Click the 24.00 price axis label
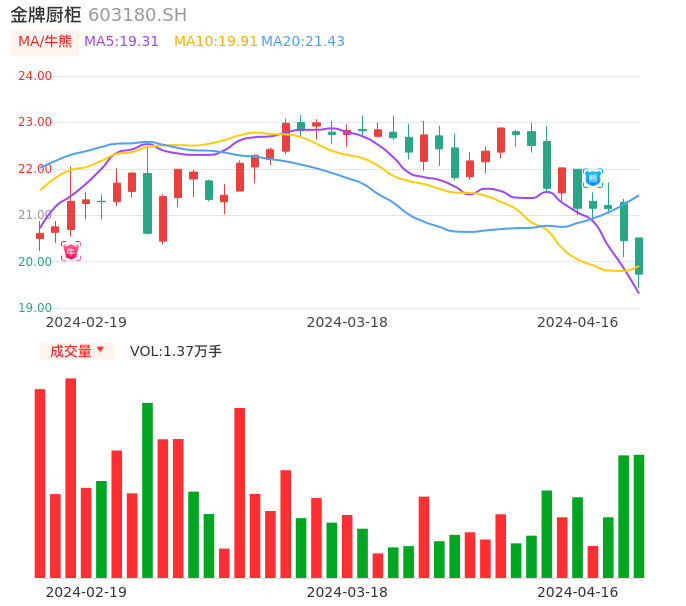 [x=35, y=76]
